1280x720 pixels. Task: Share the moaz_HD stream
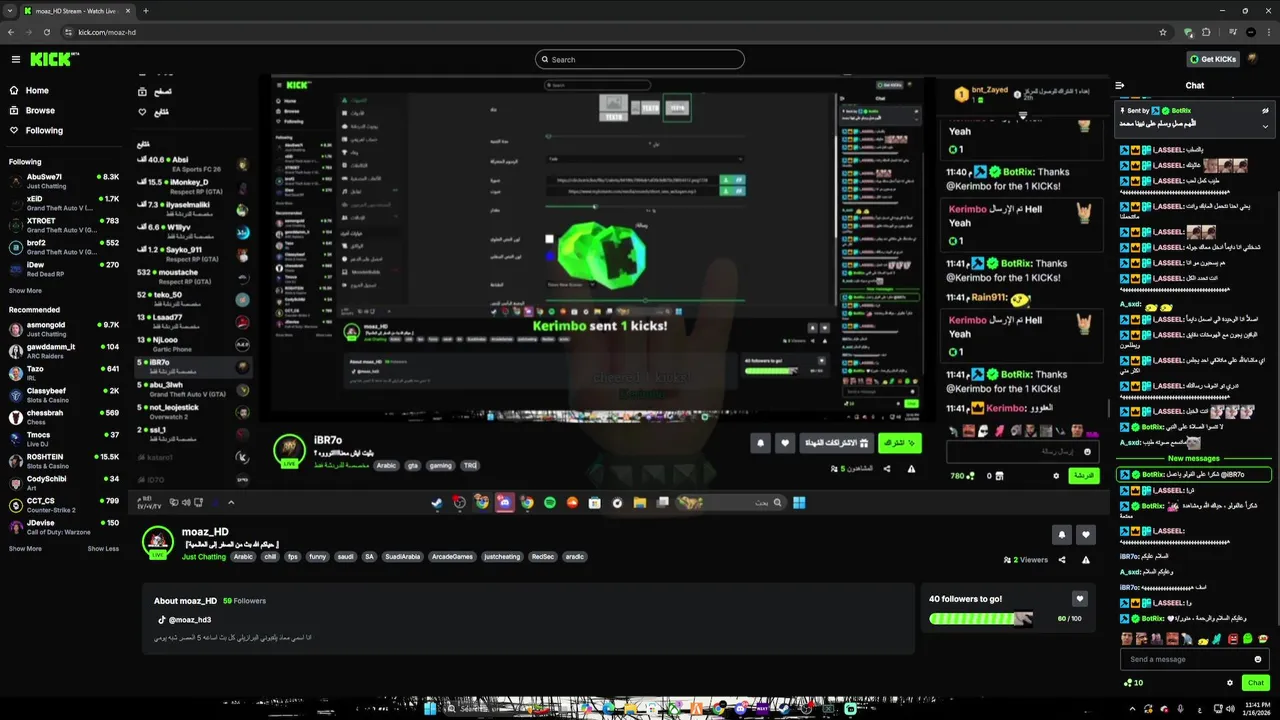pos(1062,560)
